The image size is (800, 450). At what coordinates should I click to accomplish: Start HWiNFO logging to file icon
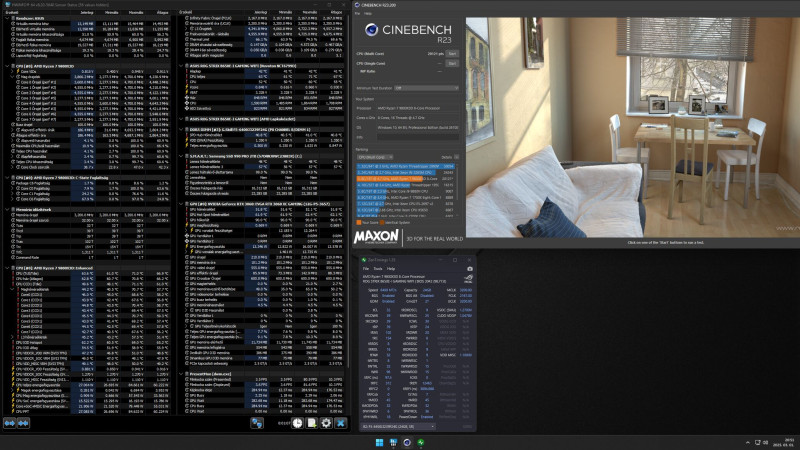312,423
